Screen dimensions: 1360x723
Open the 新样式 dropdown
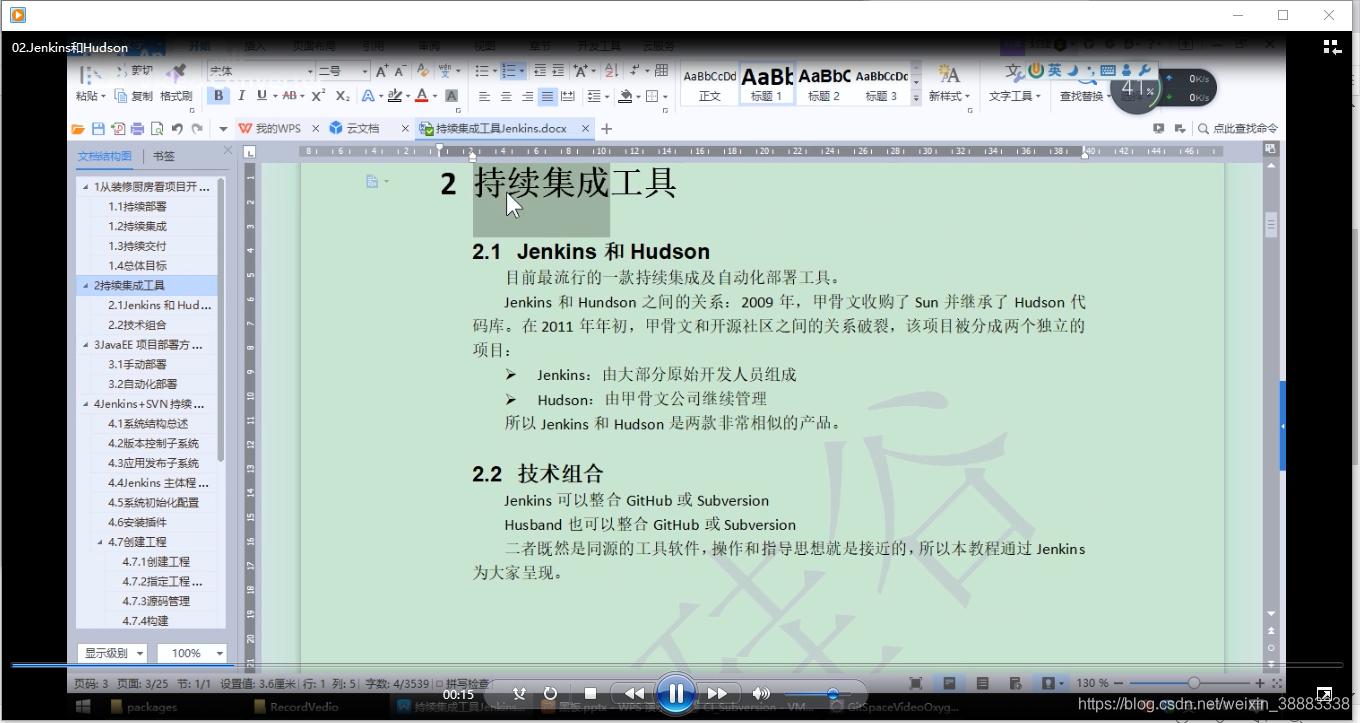(x=948, y=96)
